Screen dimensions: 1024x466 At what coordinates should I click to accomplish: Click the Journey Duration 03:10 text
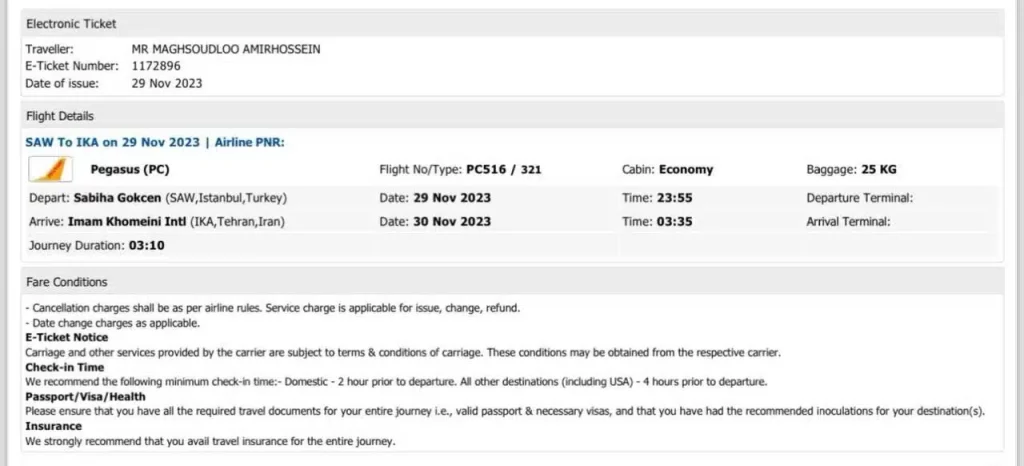click(97, 246)
